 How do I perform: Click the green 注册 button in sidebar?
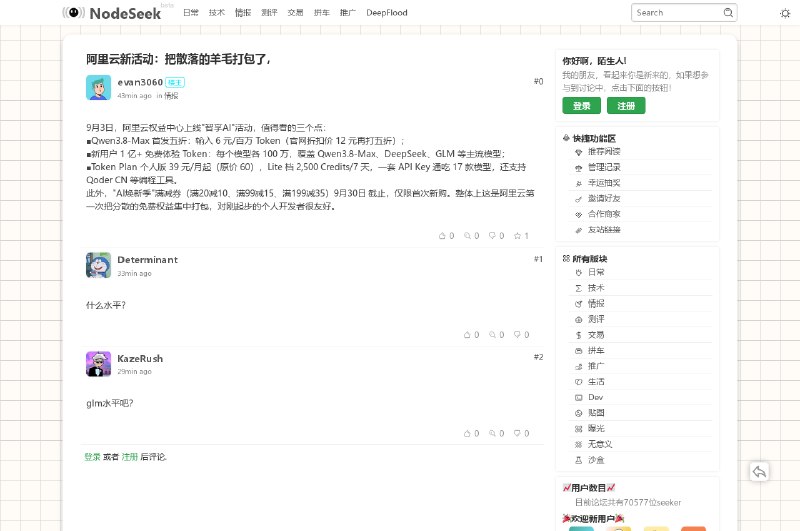pos(626,106)
